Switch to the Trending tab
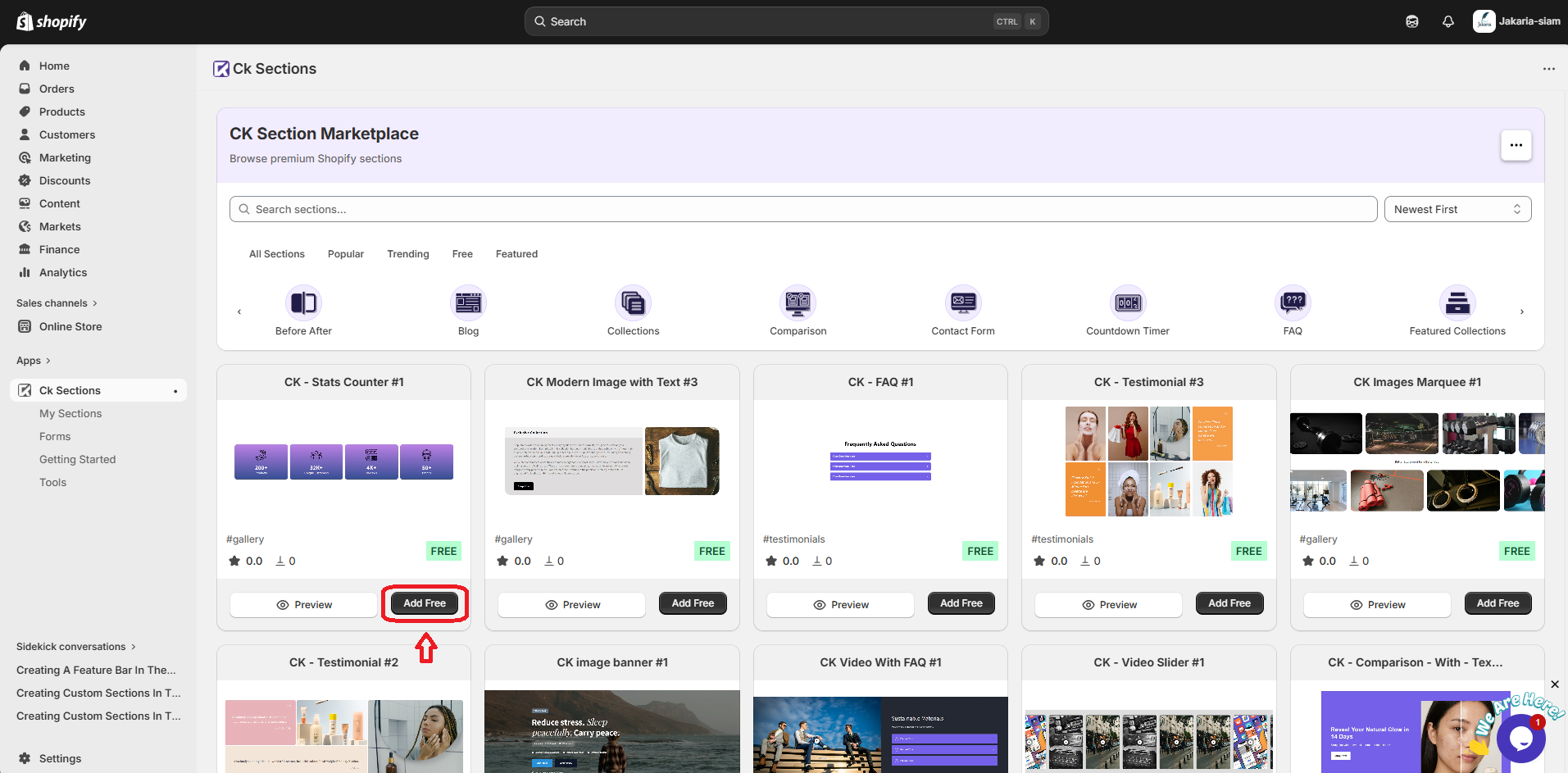Image resolution: width=1568 pixels, height=773 pixels. pyautogui.click(x=407, y=254)
